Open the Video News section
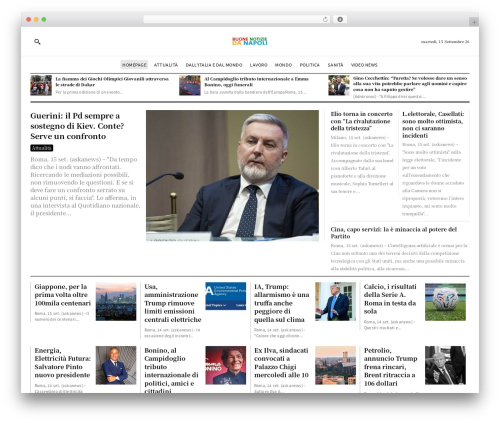This screenshot has height=423, width=500. click(364, 65)
